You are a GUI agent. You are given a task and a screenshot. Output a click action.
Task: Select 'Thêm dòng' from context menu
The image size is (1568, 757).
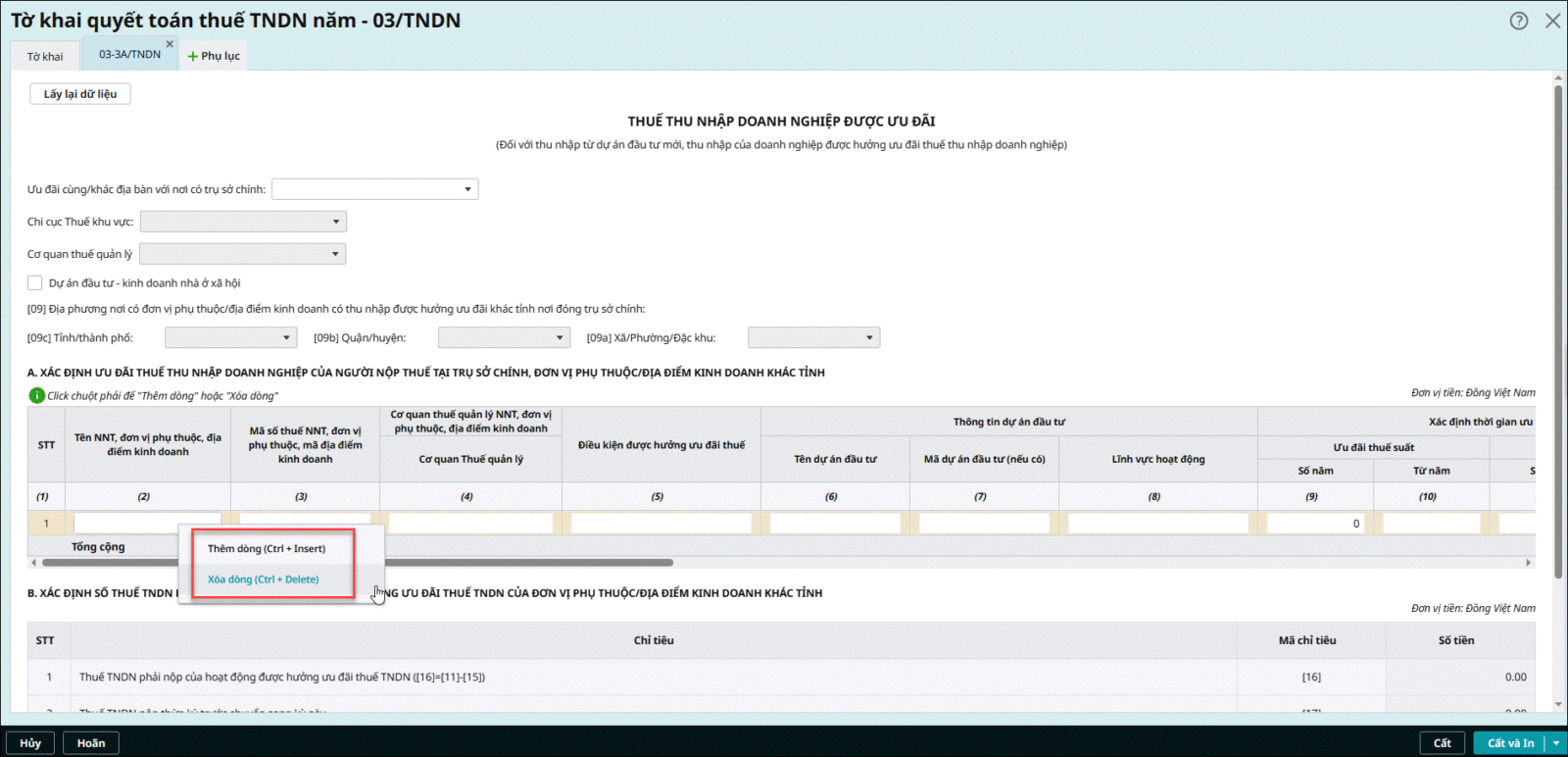(267, 549)
